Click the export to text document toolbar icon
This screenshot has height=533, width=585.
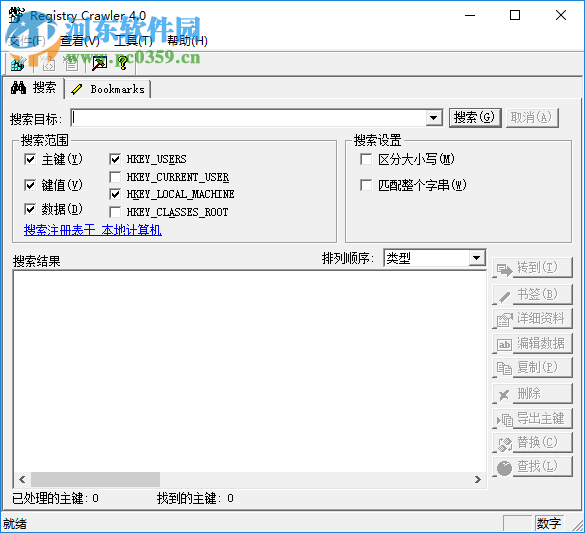[x=71, y=64]
